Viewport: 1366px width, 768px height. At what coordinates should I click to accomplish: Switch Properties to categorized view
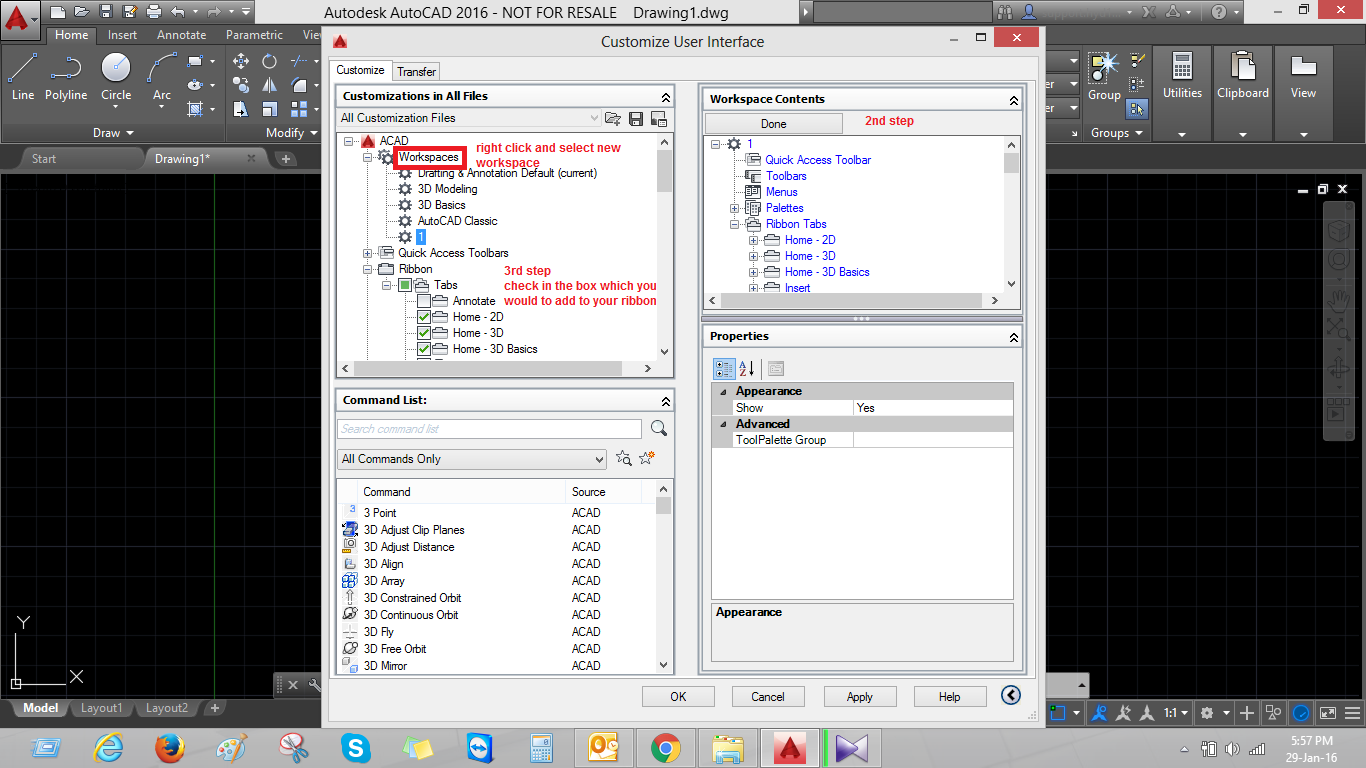[x=725, y=369]
